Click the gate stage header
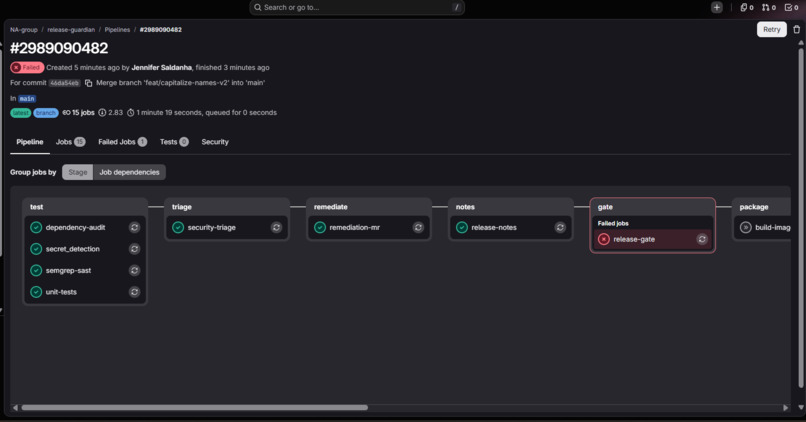 pos(605,207)
